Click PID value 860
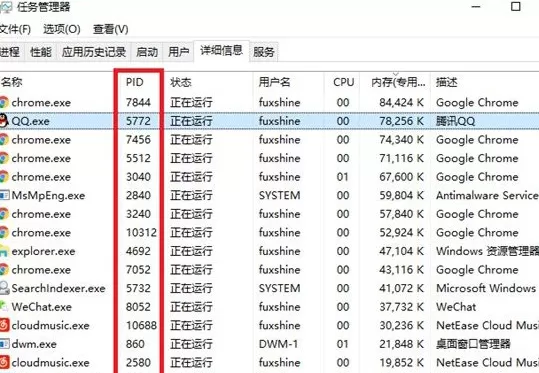 (135, 344)
